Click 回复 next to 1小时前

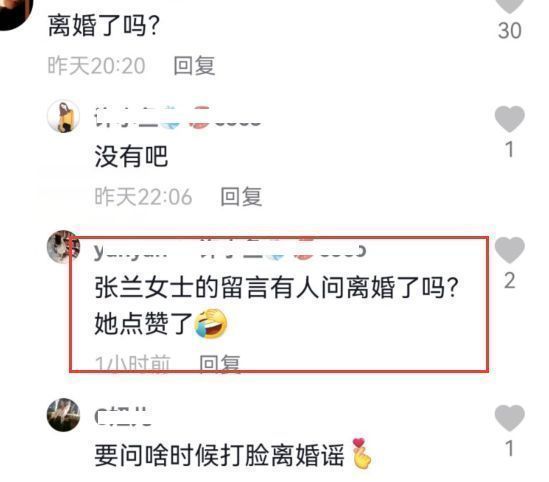pyautogui.click(x=220, y=364)
